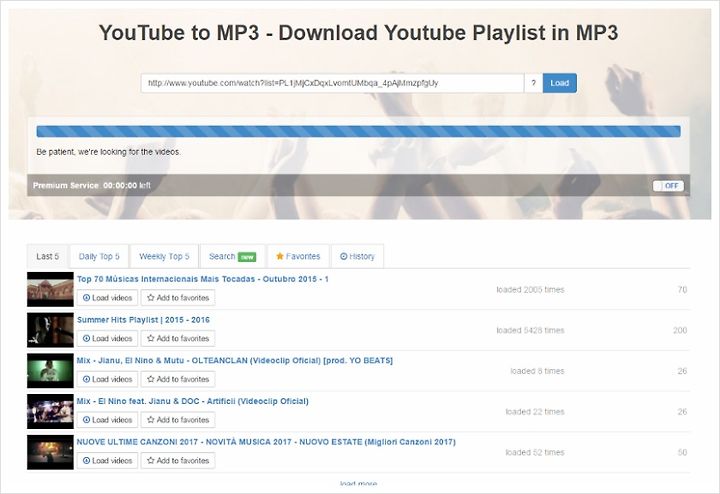The width and height of the screenshot is (720, 494).
Task: Click the green 'new' badge on Search tab
Action: pyautogui.click(x=247, y=257)
